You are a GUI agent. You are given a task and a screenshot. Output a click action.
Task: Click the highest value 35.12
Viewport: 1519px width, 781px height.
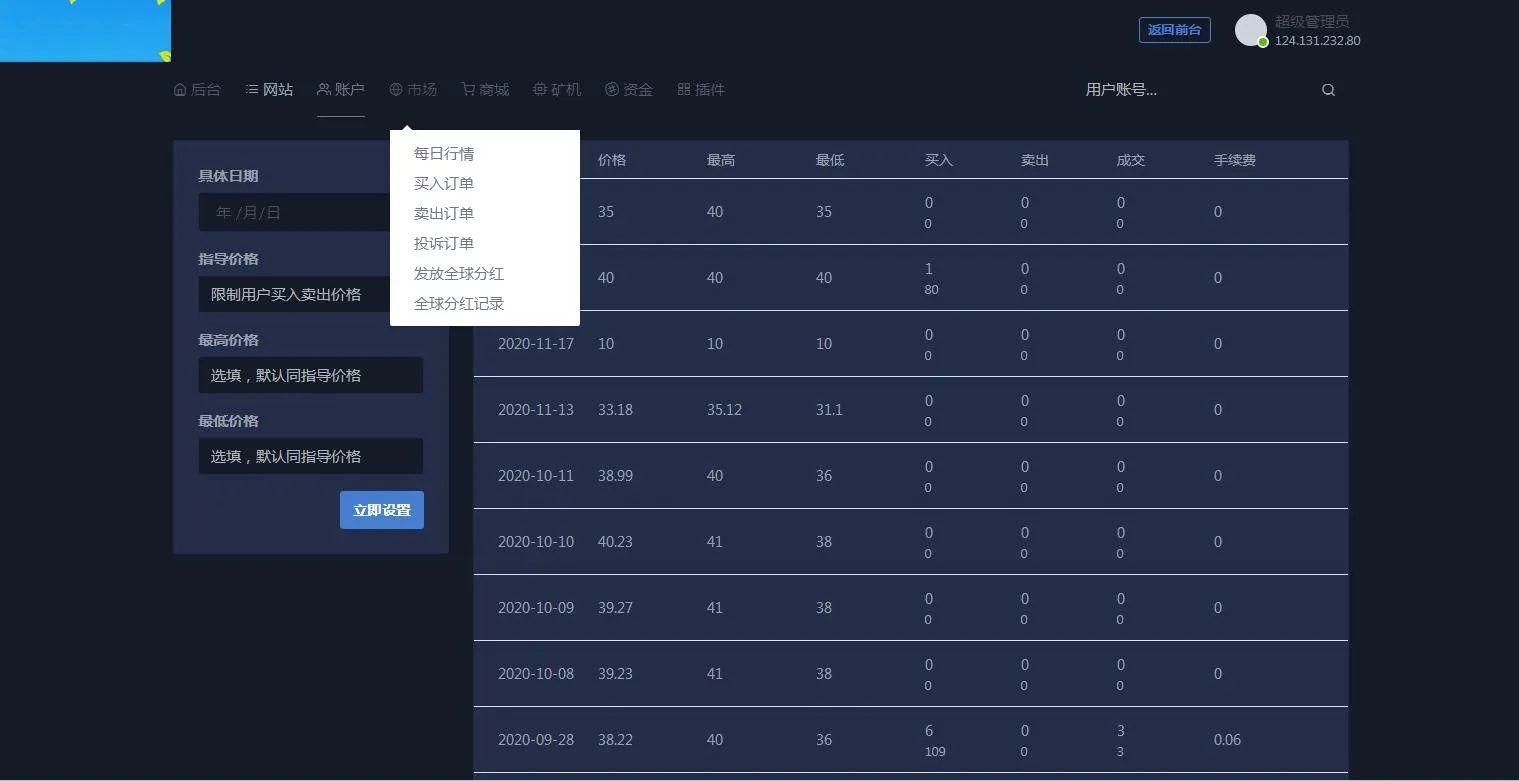point(724,410)
